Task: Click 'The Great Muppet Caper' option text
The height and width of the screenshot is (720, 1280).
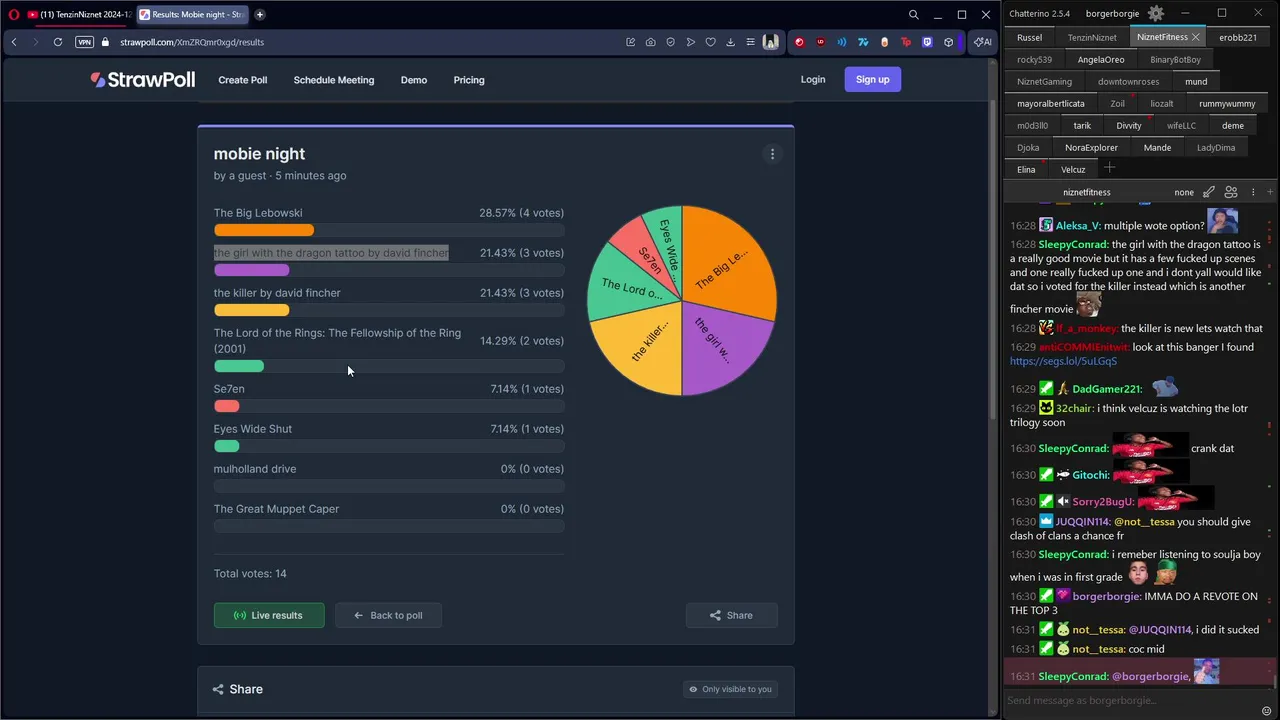Action: [x=276, y=509]
